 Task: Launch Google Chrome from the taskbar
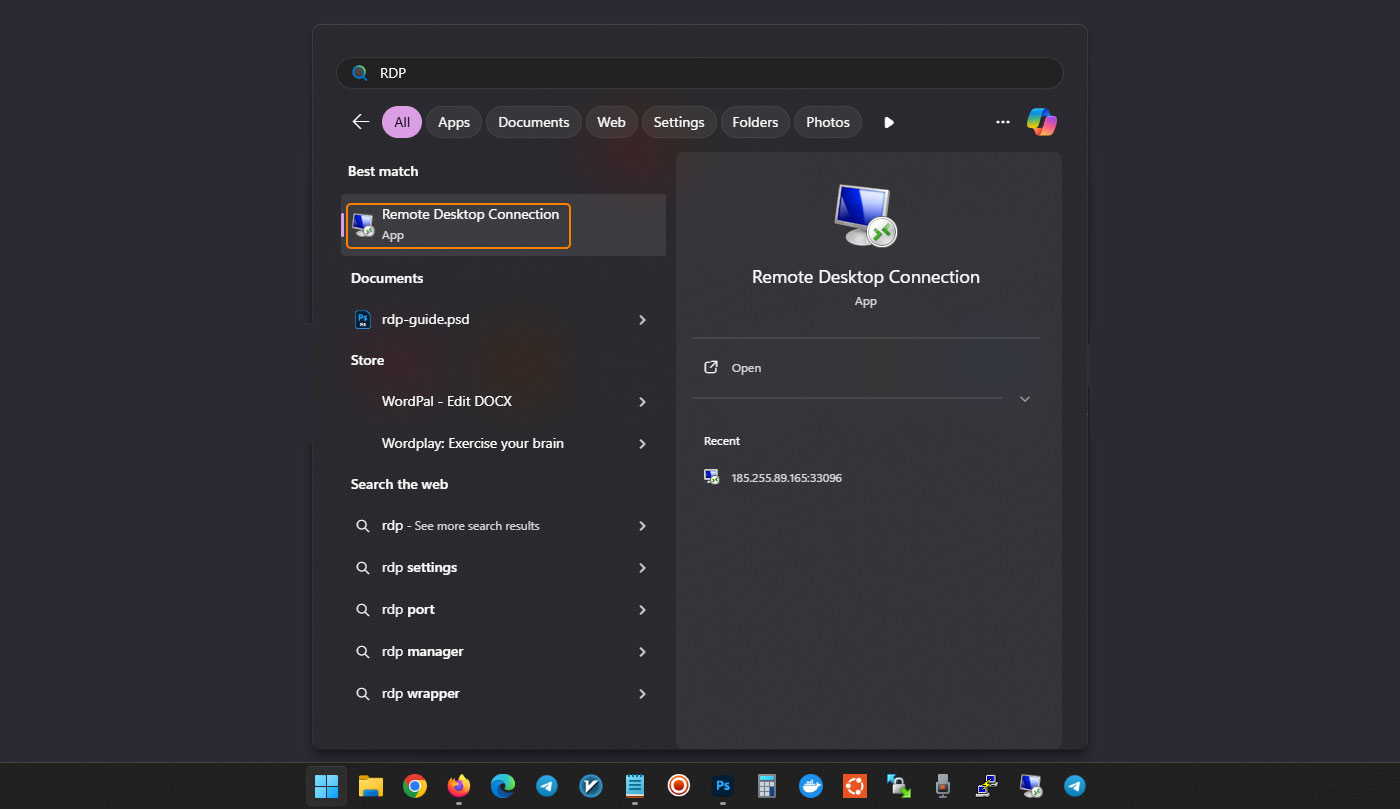click(415, 786)
